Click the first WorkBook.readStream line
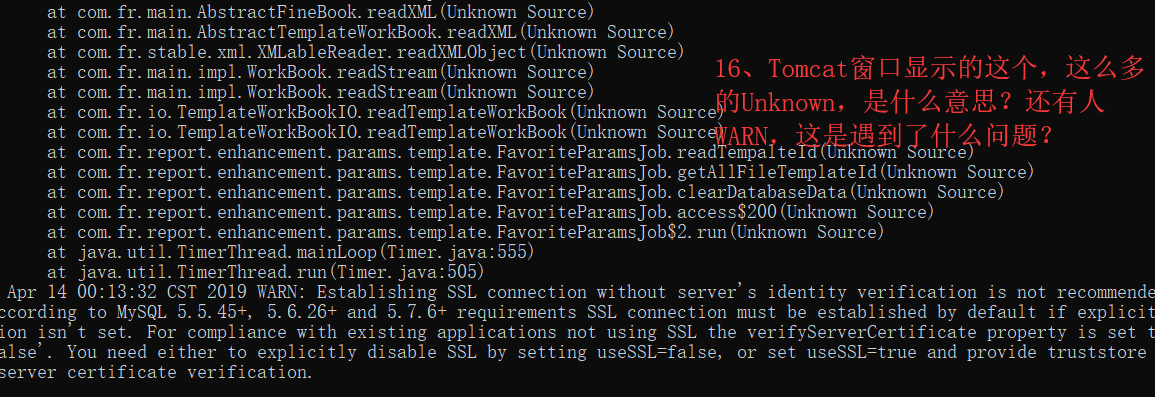The image size is (1155, 397). (320, 72)
